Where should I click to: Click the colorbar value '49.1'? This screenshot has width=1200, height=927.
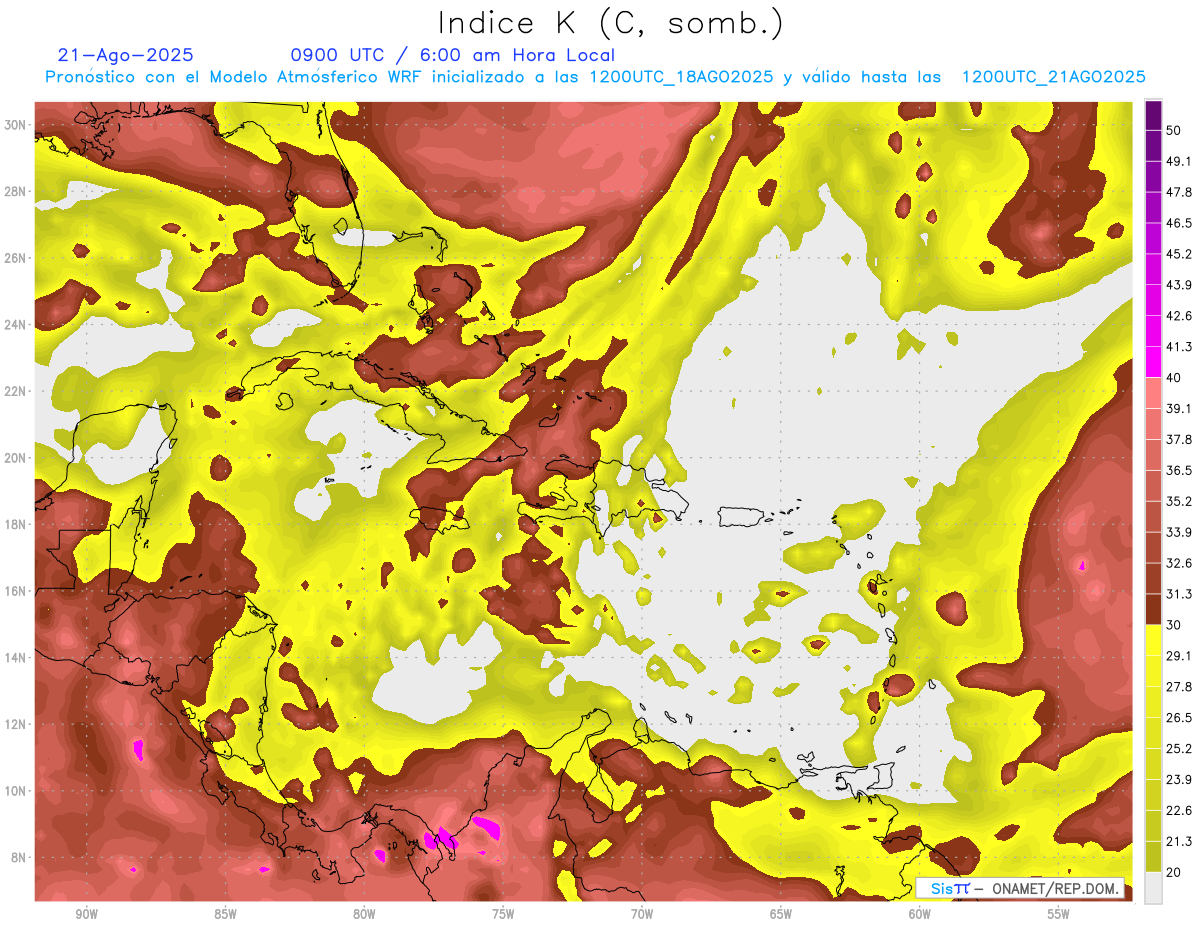click(1178, 161)
